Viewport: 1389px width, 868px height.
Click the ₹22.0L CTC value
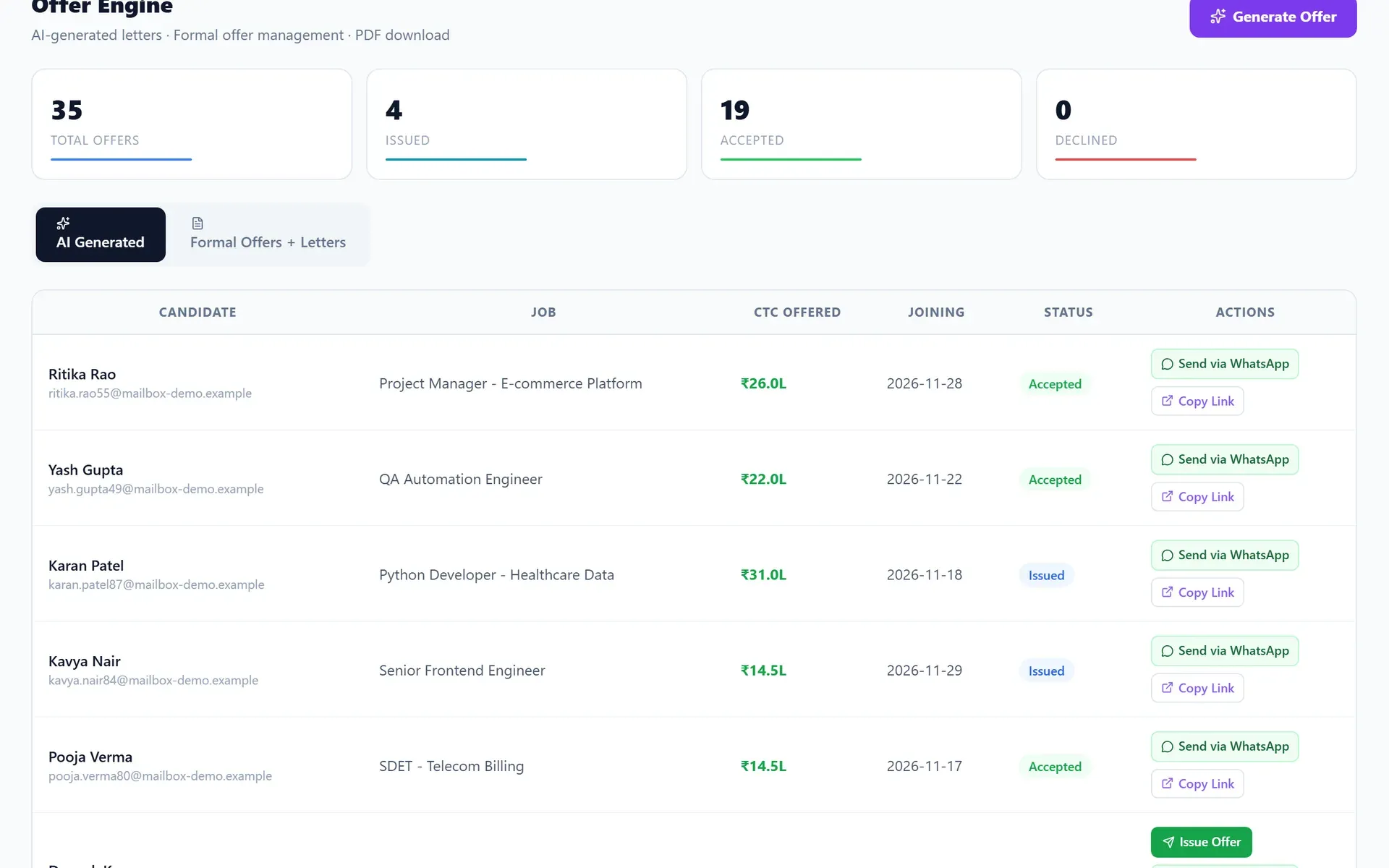tap(763, 479)
